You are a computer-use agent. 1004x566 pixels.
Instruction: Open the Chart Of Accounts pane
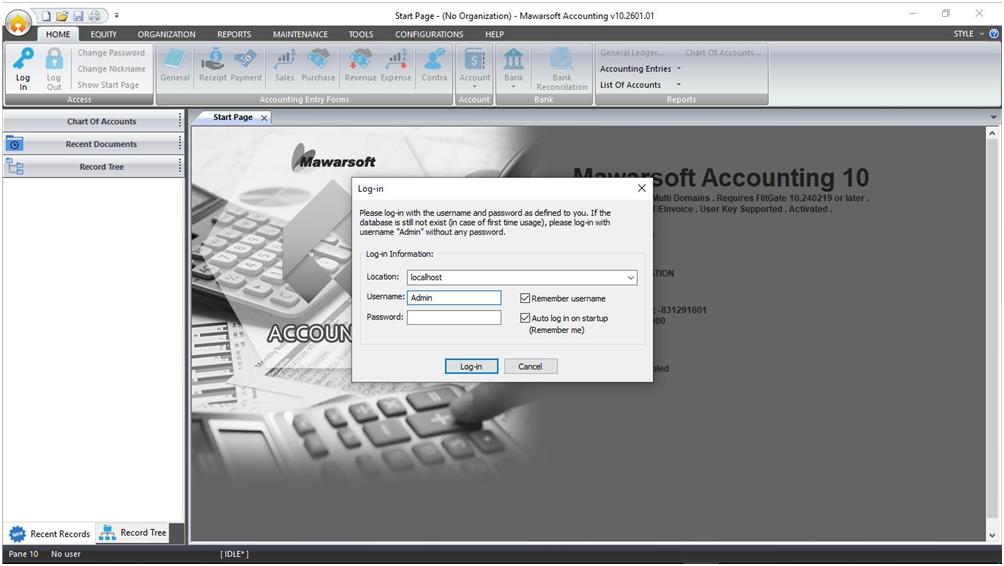(x=101, y=122)
